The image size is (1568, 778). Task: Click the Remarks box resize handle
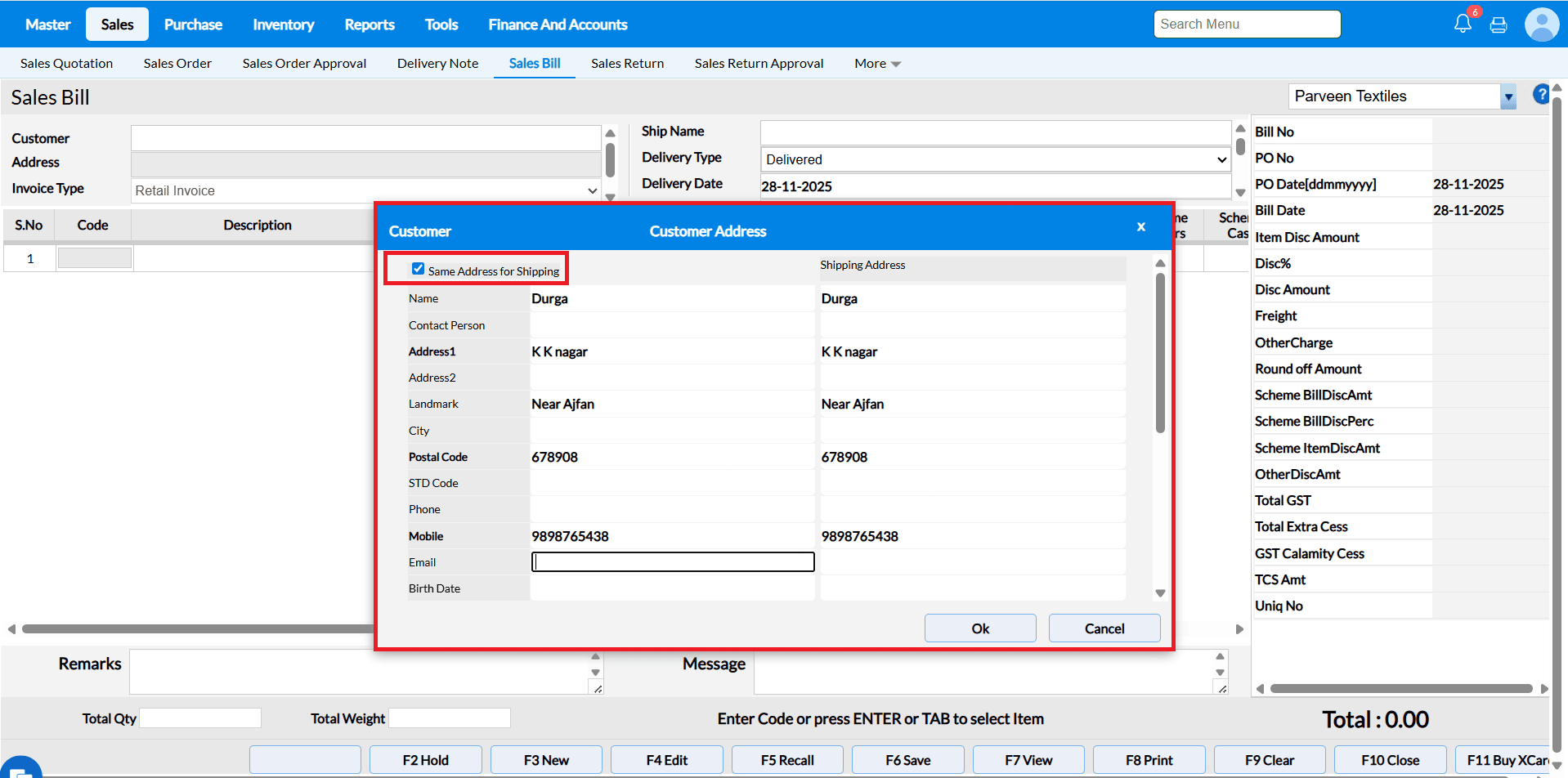click(x=598, y=689)
